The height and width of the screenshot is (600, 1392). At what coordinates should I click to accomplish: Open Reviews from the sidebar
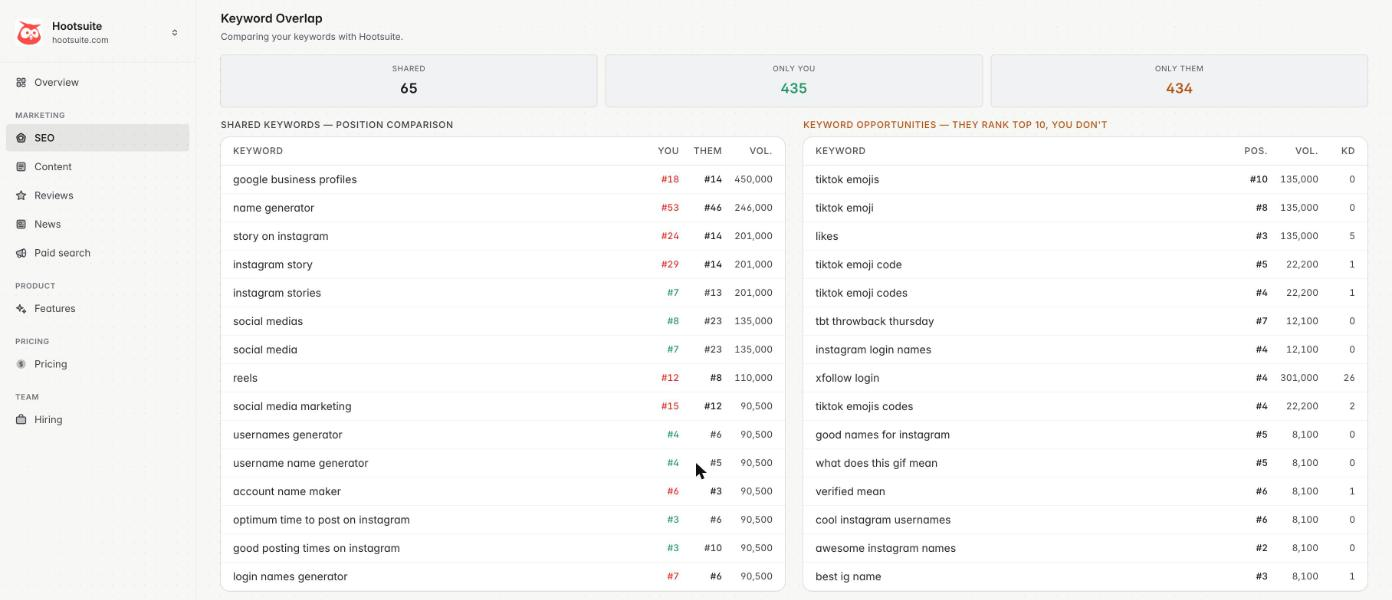coord(97,196)
